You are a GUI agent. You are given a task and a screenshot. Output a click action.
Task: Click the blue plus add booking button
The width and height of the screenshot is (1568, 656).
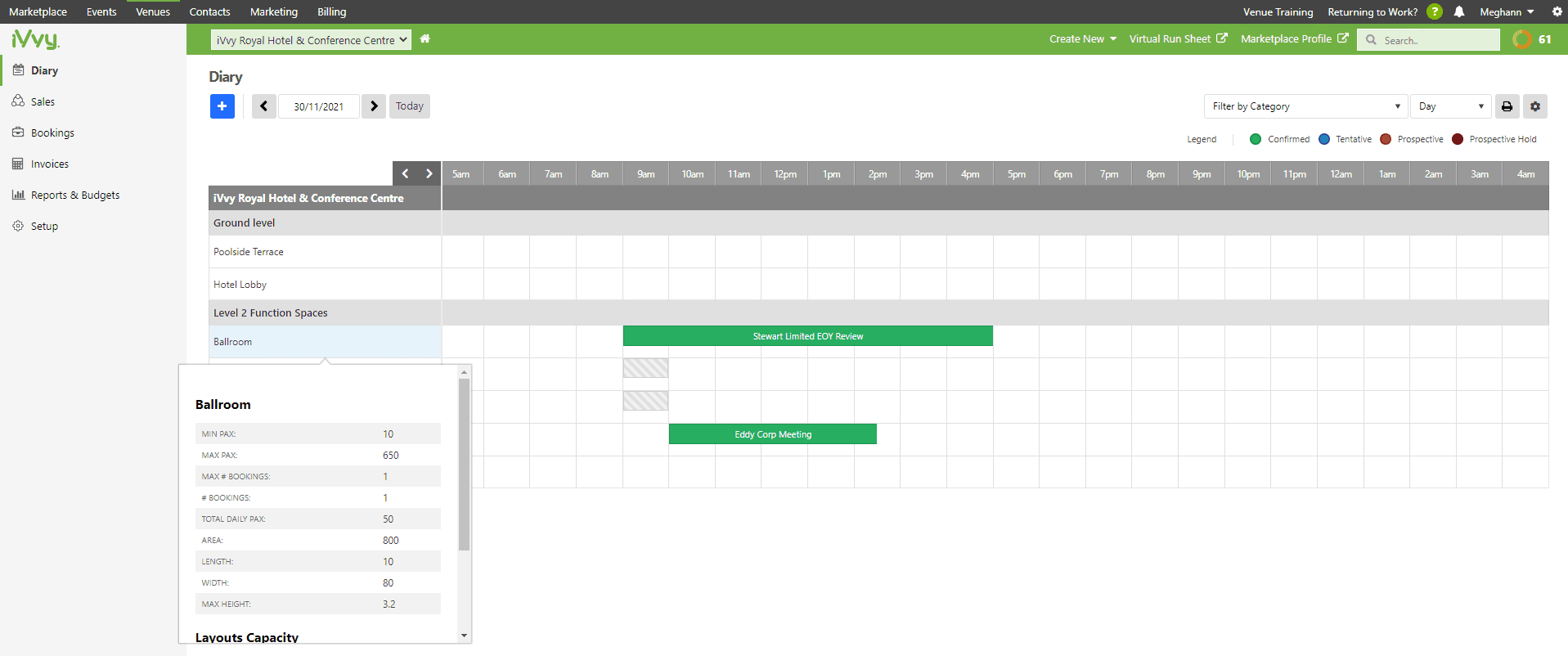pyautogui.click(x=222, y=106)
